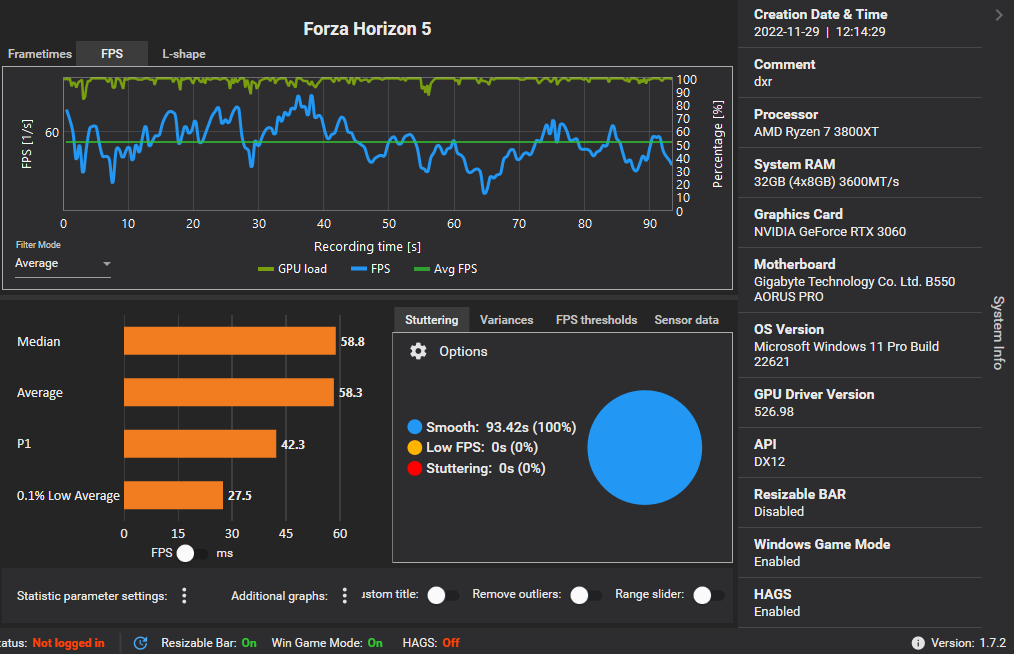Click the Version: 1.7.2 text
This screenshot has width=1014, height=654.
tap(968, 643)
